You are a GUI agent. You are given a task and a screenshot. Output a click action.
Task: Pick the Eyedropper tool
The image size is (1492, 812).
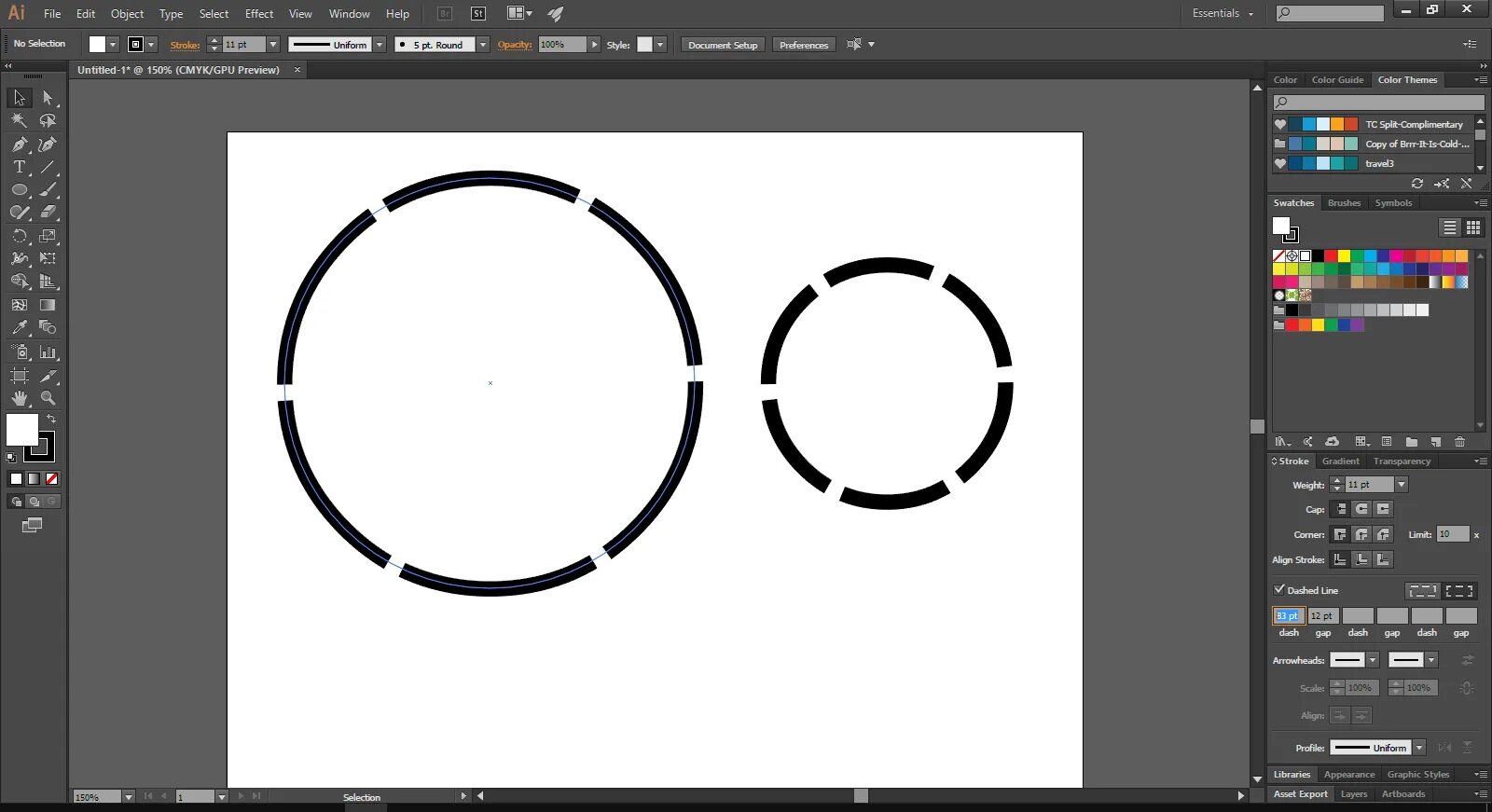(x=20, y=327)
